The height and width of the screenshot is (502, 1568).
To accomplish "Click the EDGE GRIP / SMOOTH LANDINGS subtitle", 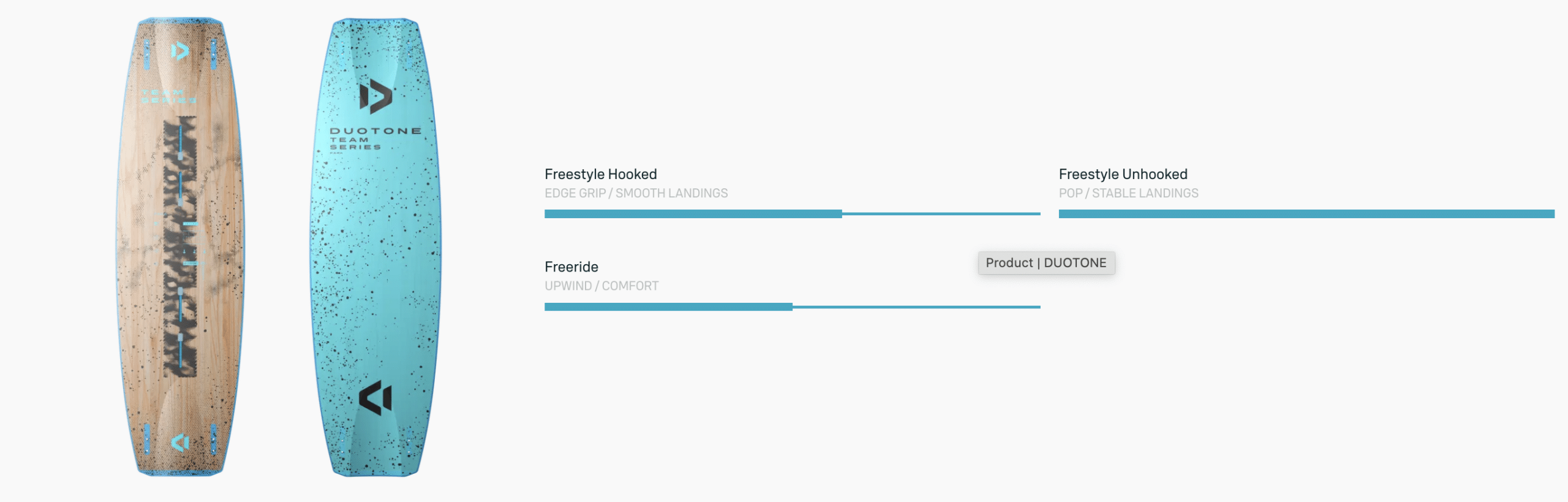I will 636,193.
